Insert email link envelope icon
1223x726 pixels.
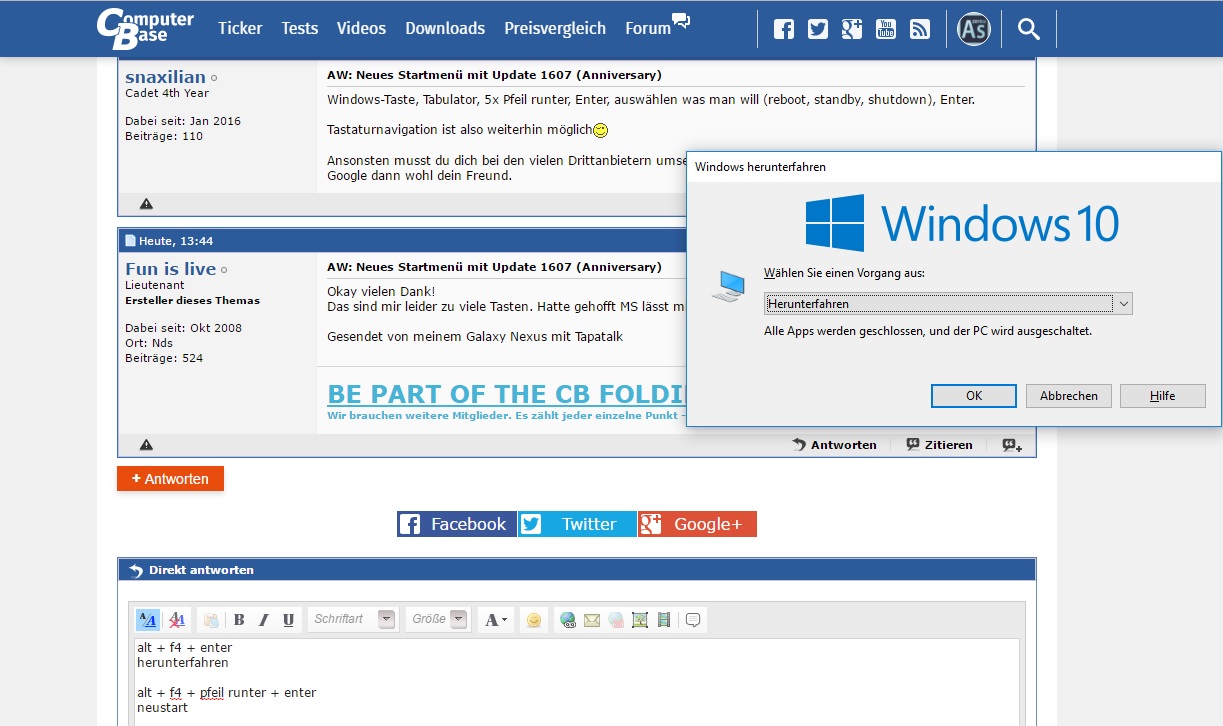pyautogui.click(x=592, y=620)
